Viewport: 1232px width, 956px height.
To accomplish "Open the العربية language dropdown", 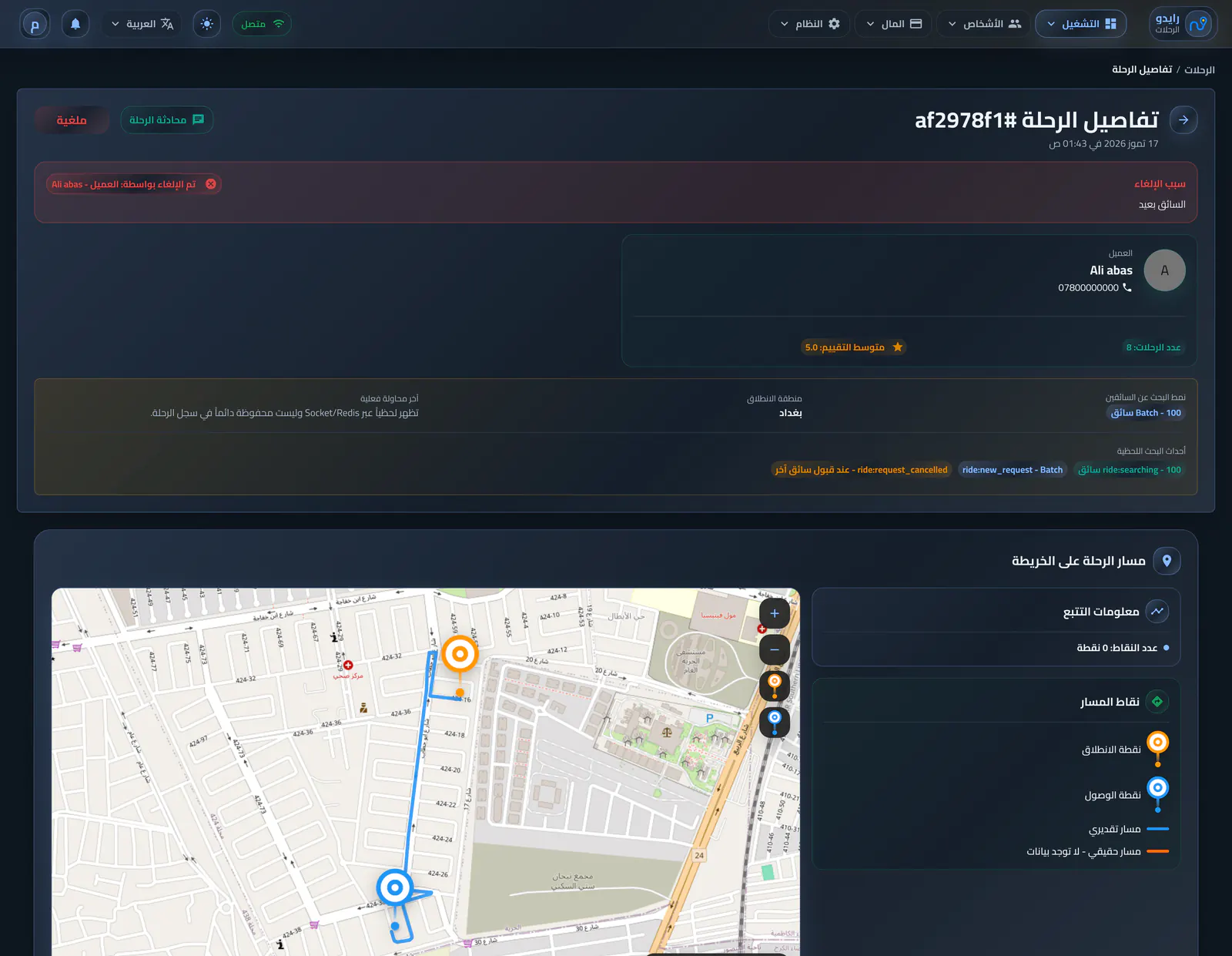I will 142,24.
